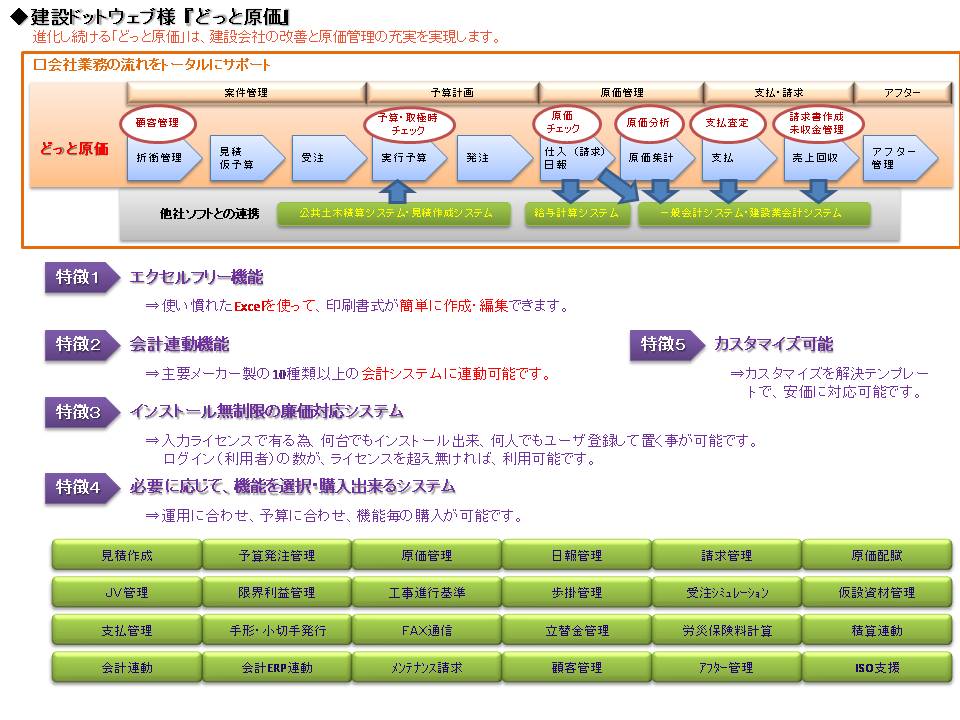
Task: Click the 公共土木積算システム・見積作成システム bar
Action: (x=394, y=214)
